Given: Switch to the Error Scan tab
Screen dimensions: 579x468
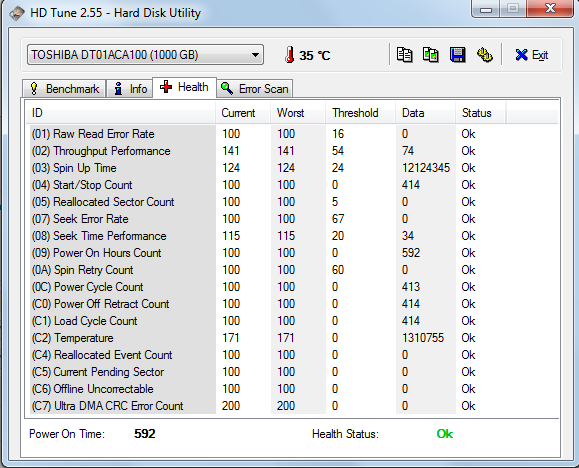Looking at the screenshot, I should coord(255,89).
